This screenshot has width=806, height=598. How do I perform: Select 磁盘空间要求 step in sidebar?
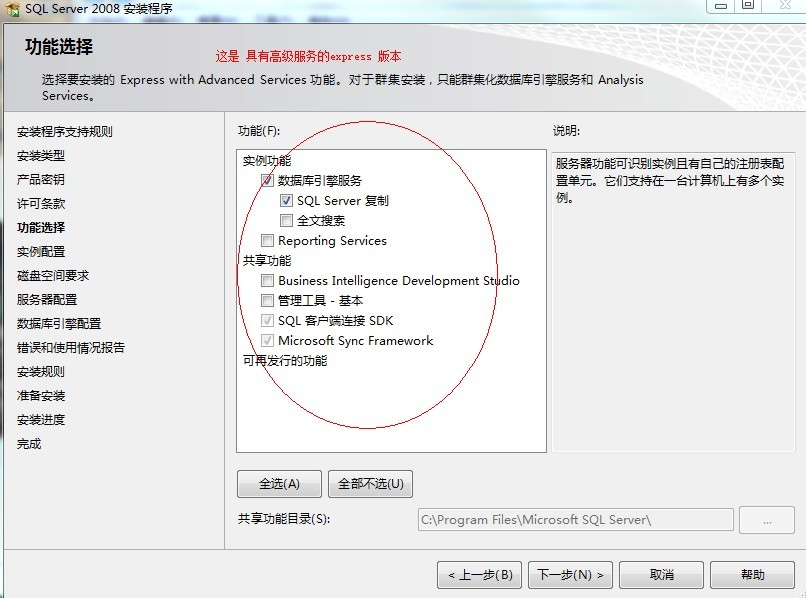click(x=52, y=276)
